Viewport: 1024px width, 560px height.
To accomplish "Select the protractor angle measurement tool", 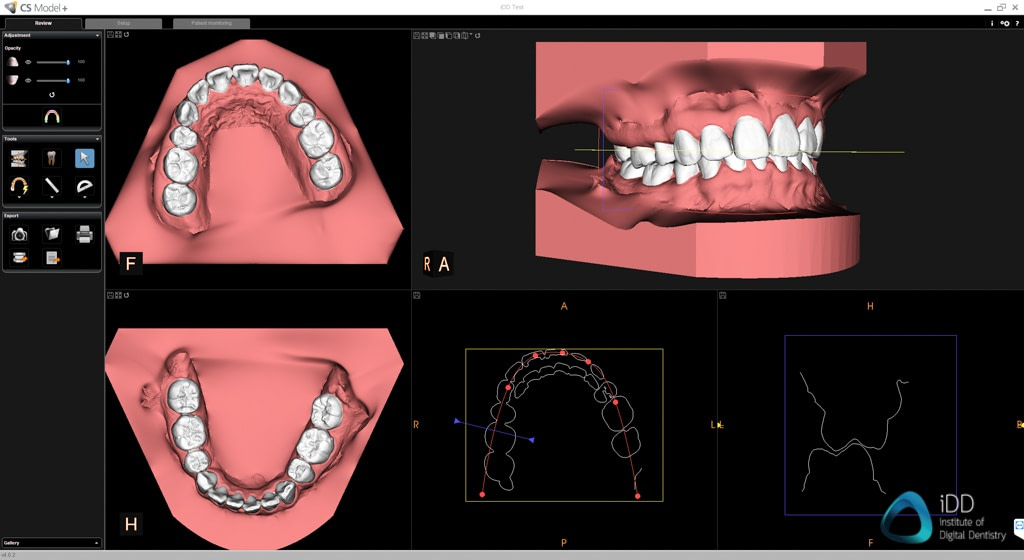I will click(84, 186).
